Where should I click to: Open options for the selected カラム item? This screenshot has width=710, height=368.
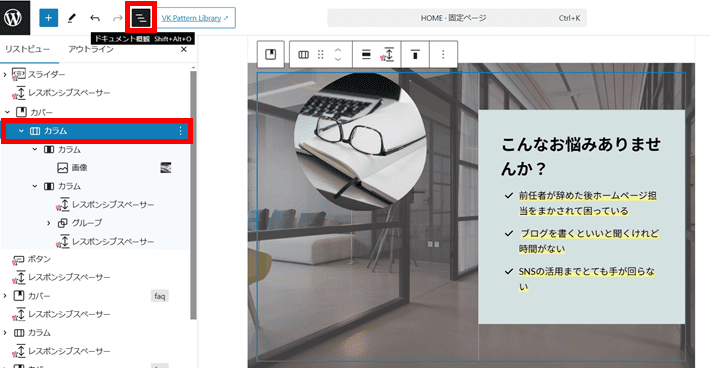(x=180, y=131)
